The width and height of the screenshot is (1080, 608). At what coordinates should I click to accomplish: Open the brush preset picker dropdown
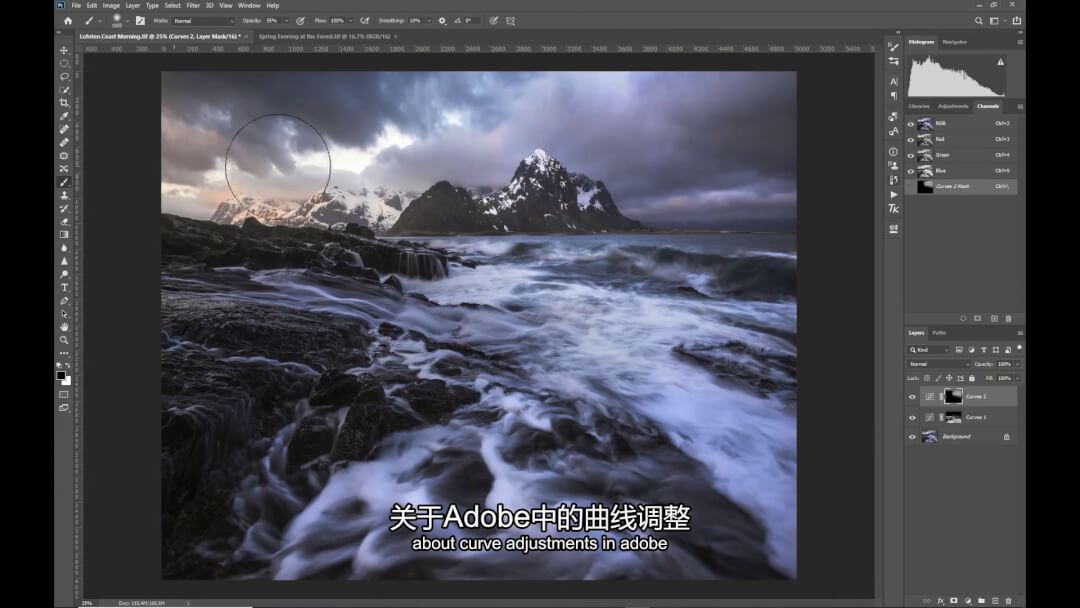[127, 21]
